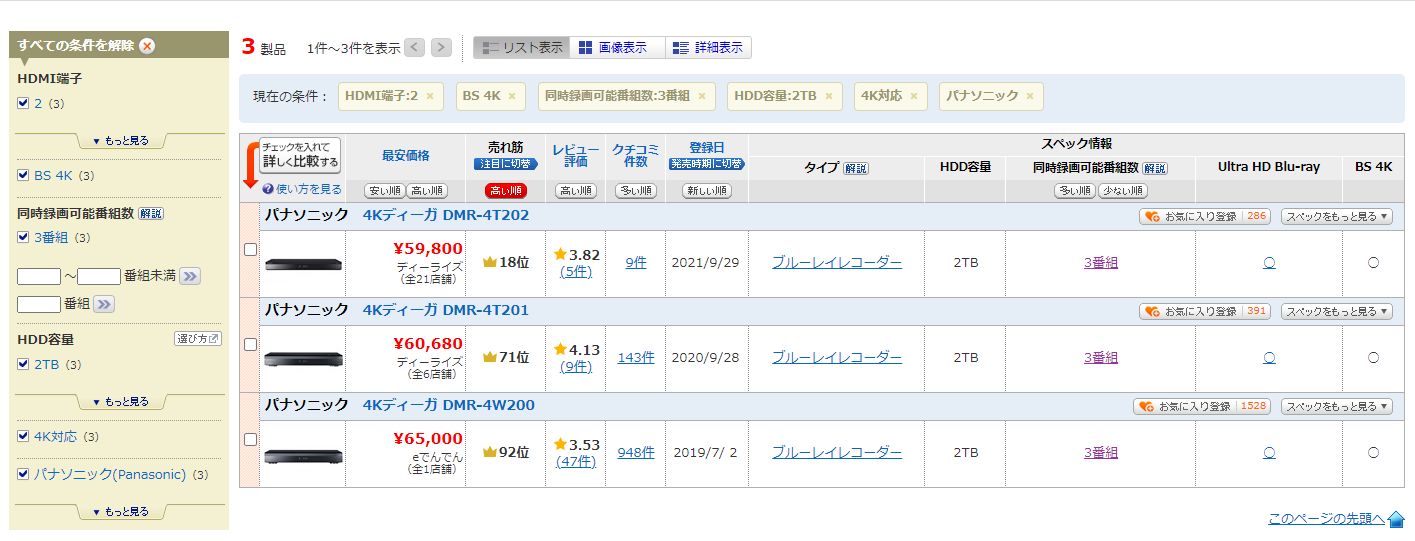Screen dimensions: 1415x541
Task: Jump to このページの先頭へ
Action: click(x=1336, y=519)
